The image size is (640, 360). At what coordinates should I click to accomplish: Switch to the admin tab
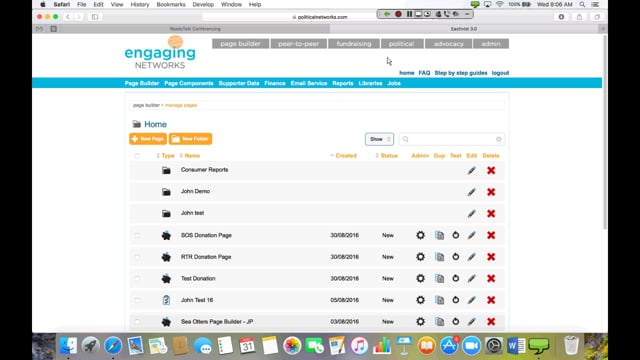pos(491,44)
